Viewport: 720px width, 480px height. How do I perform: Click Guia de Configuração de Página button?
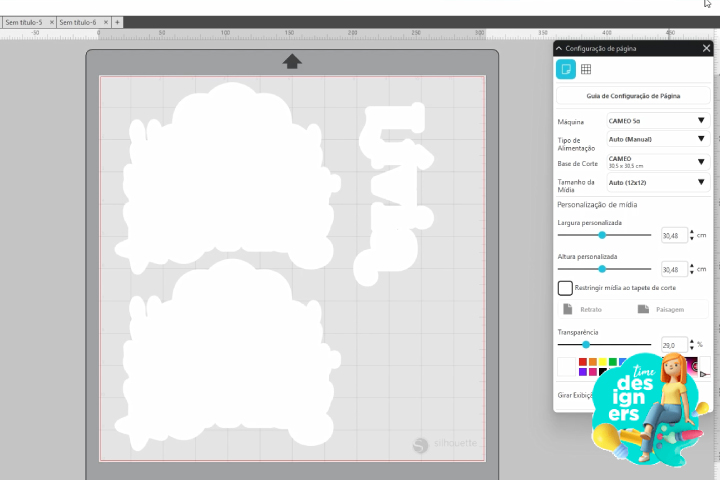[x=633, y=96]
